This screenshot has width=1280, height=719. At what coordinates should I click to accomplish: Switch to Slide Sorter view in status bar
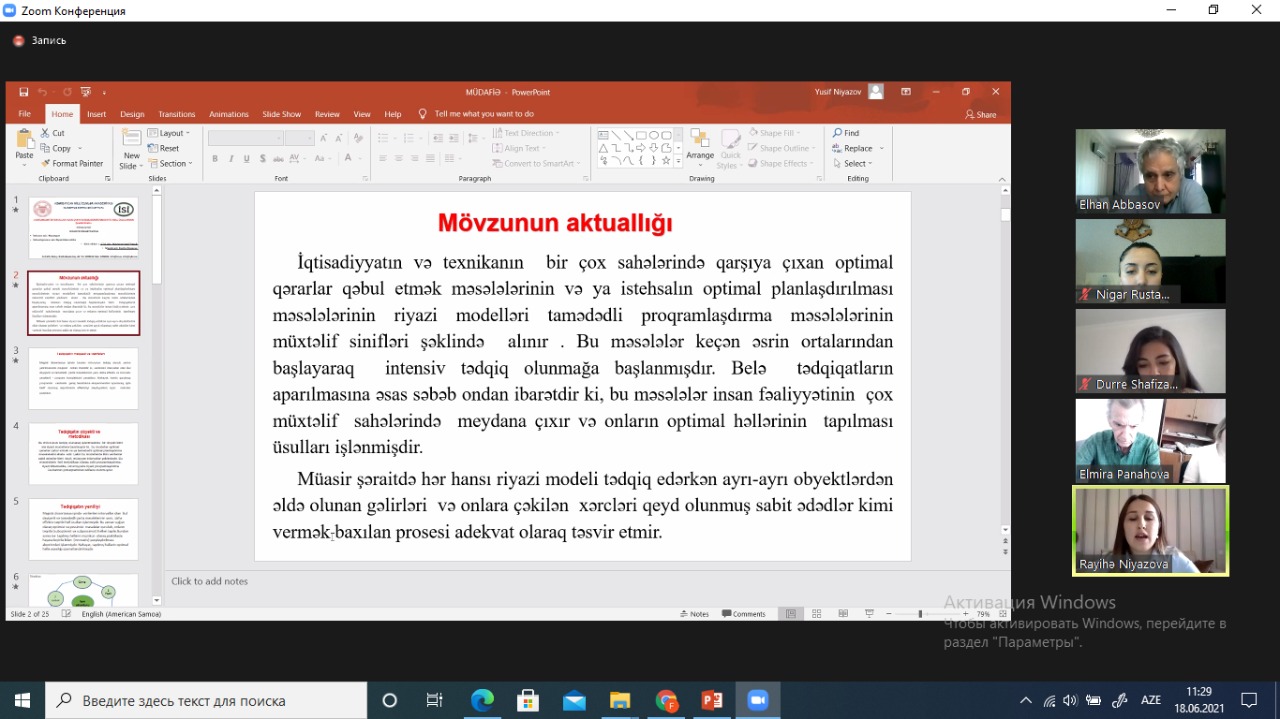tap(817, 614)
